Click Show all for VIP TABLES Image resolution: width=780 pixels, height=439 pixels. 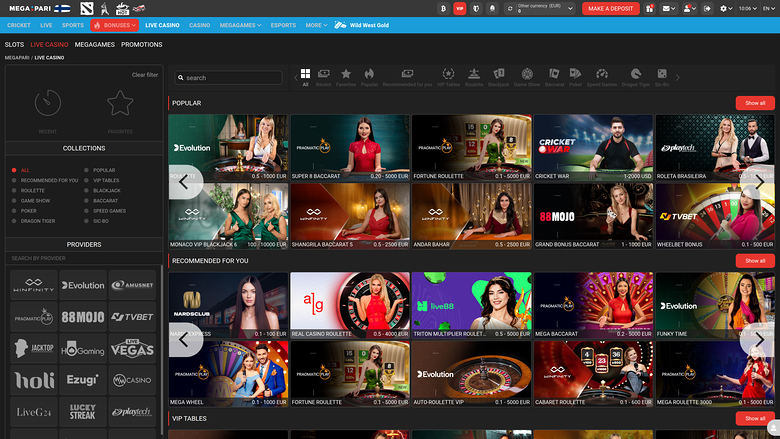point(755,418)
